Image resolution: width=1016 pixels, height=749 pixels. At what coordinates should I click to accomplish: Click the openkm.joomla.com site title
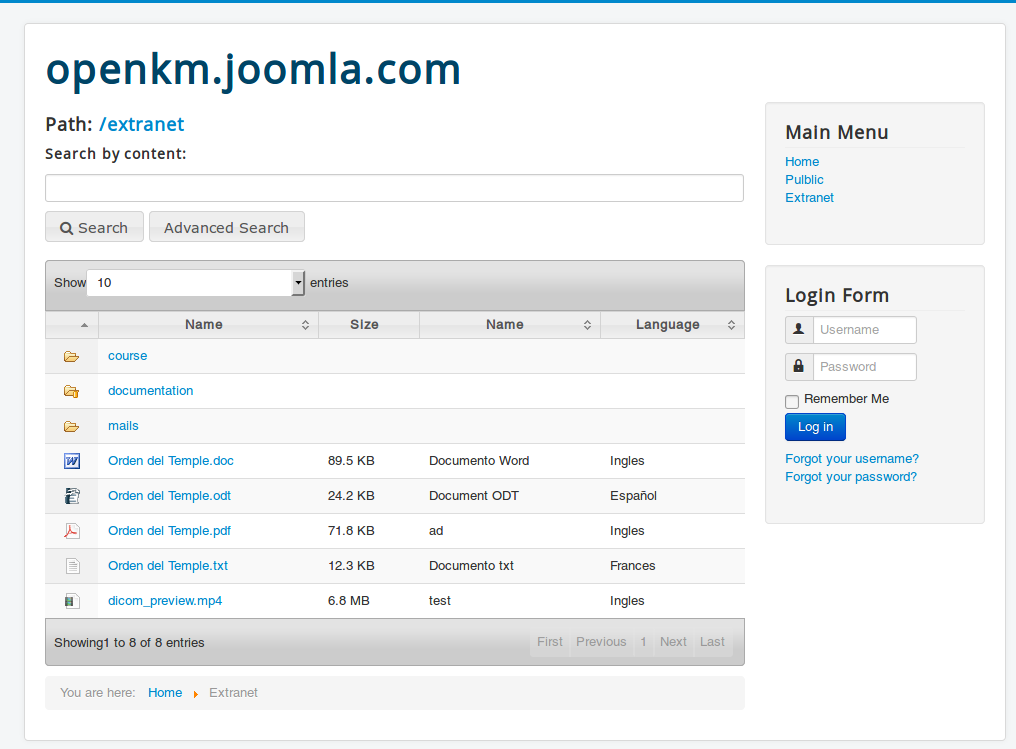253,70
